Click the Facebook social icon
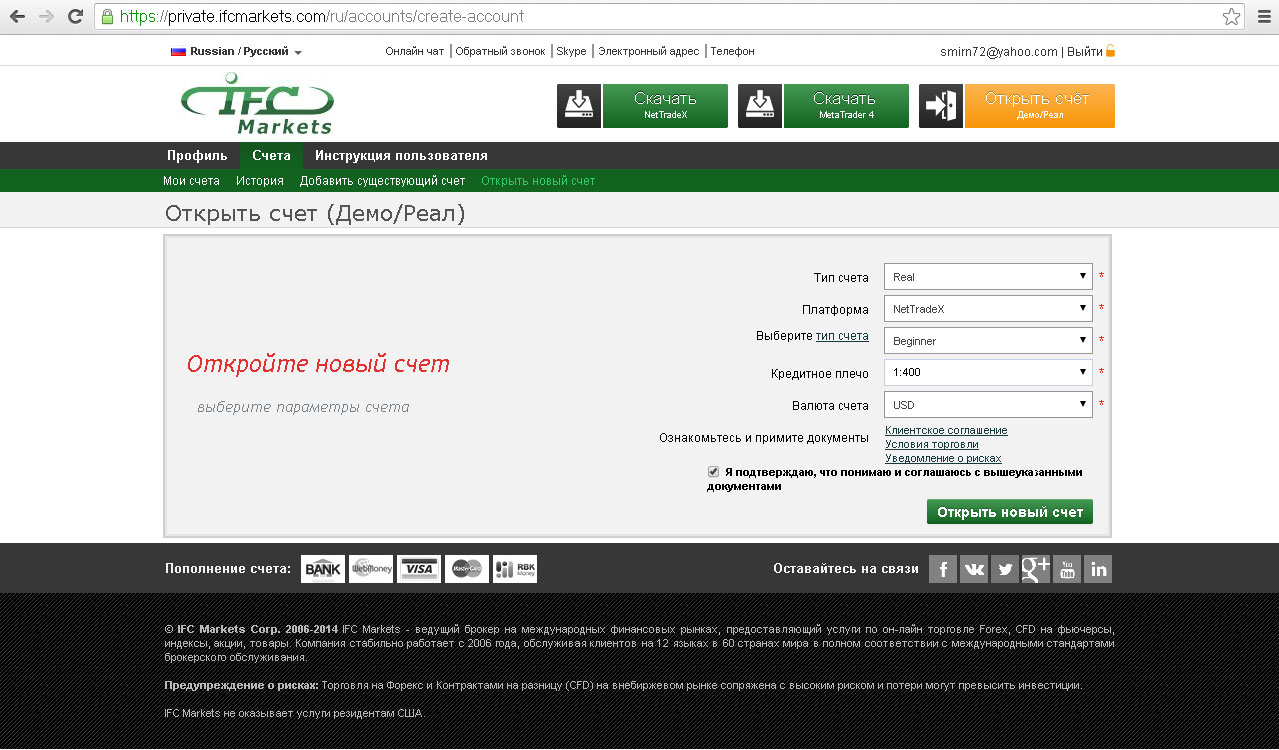Screen dimensions: 1279x750 (942, 569)
